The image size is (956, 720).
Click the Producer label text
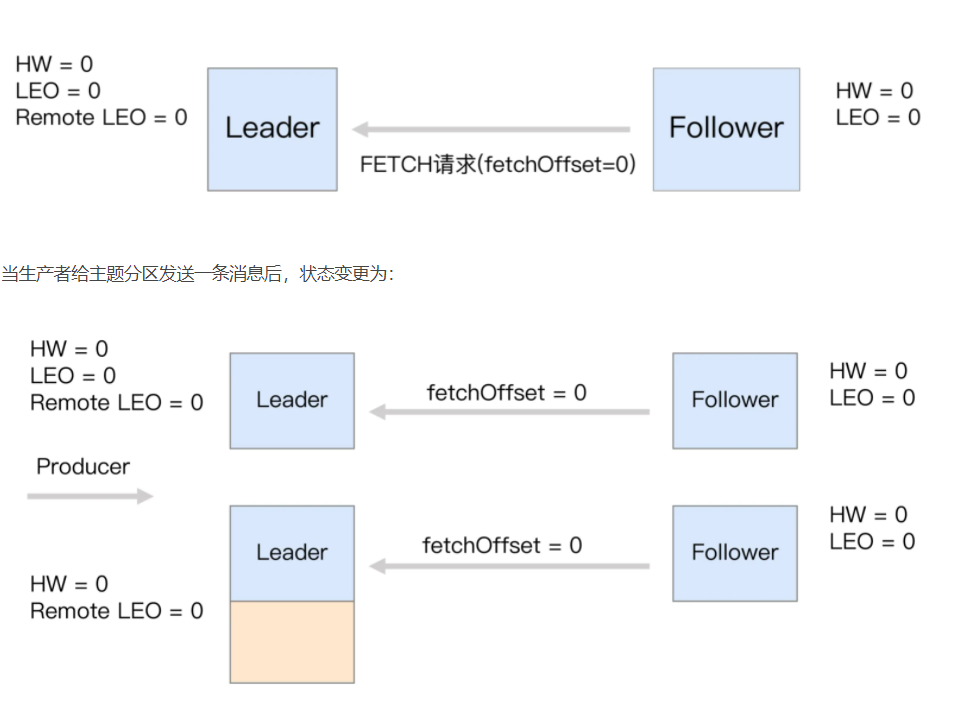point(83,466)
